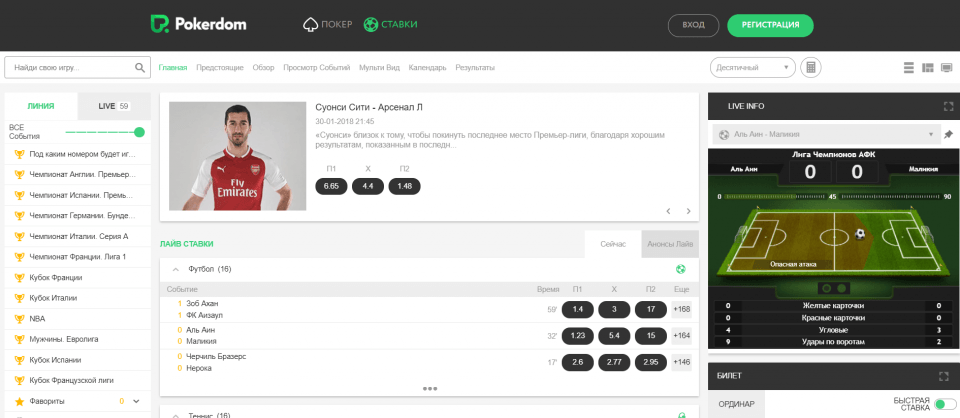This screenshot has height=418, width=960.
Task: Click the Вход button
Action: (x=693, y=25)
